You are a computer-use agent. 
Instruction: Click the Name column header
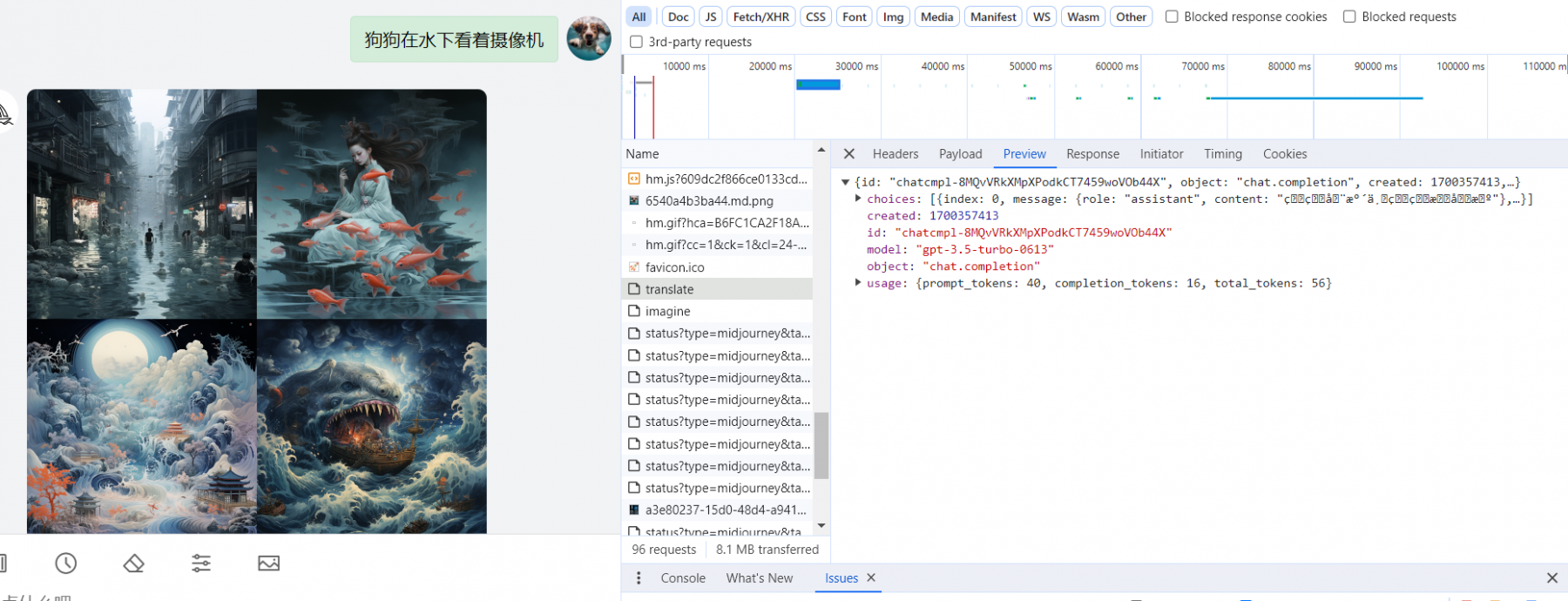[x=719, y=154]
